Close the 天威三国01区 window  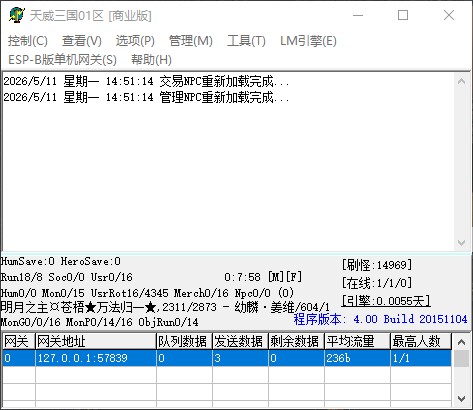click(x=449, y=15)
